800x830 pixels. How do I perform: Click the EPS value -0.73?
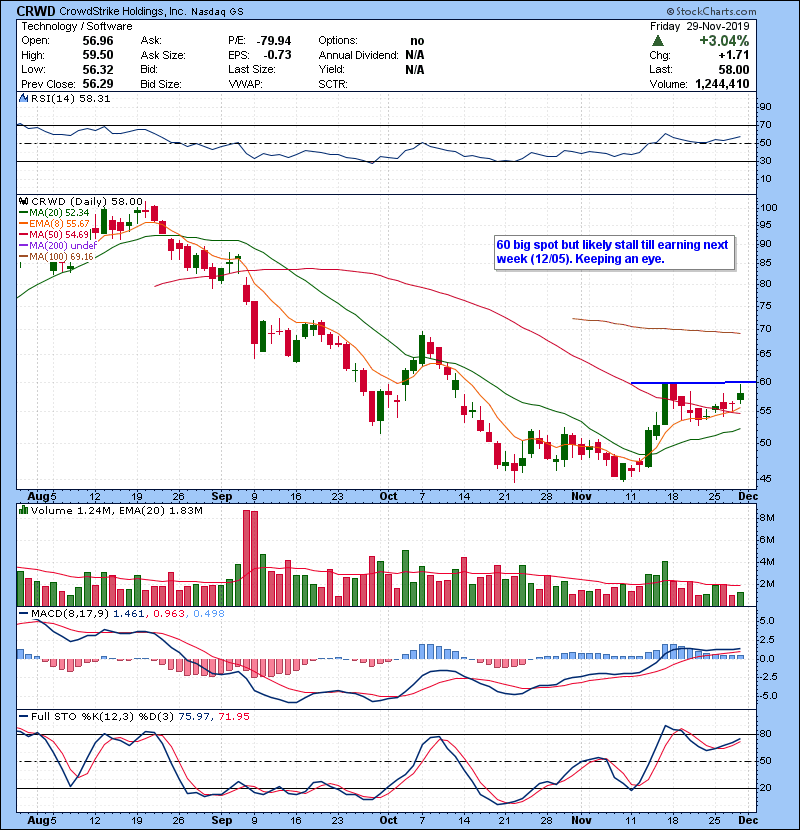[x=277, y=55]
